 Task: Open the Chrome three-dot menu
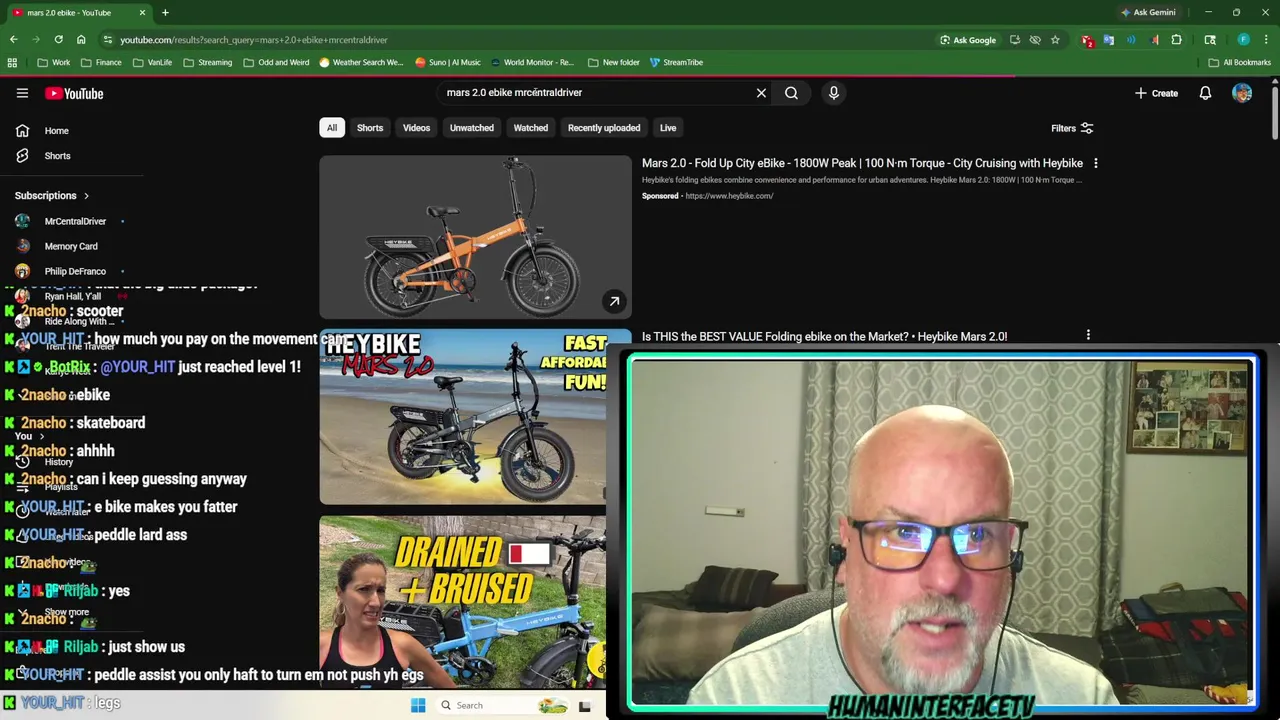click(x=1267, y=40)
